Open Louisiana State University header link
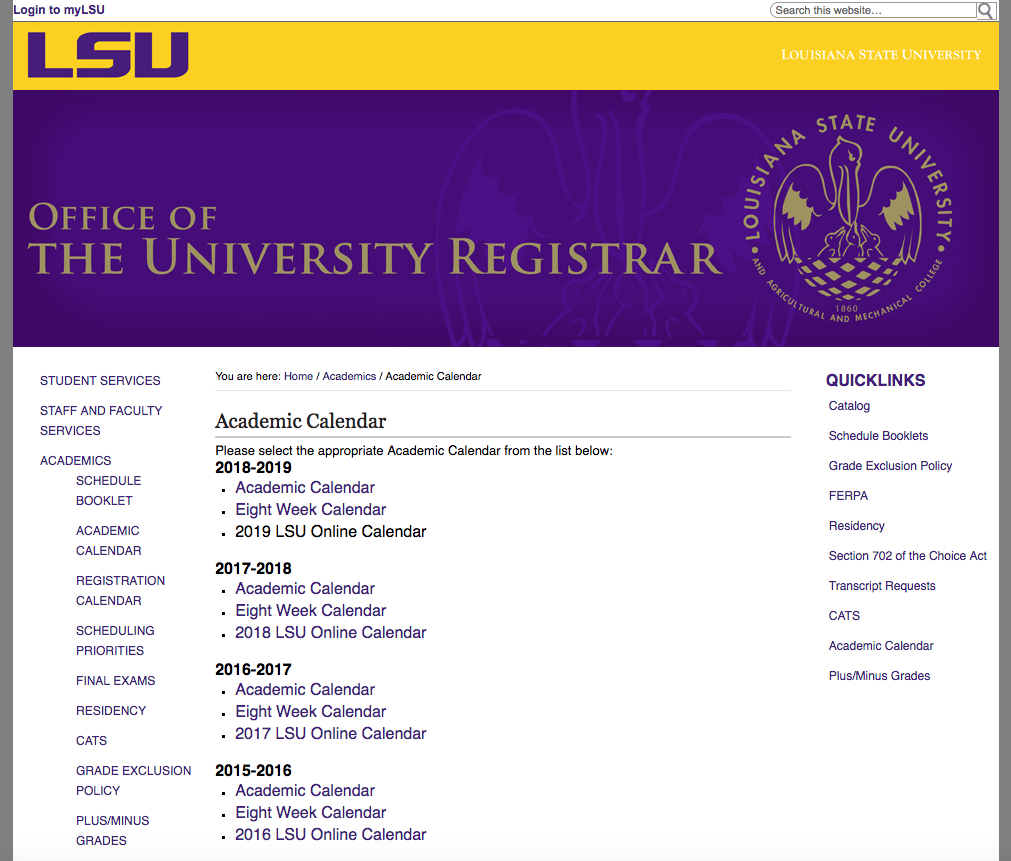1011x861 pixels. click(881, 55)
